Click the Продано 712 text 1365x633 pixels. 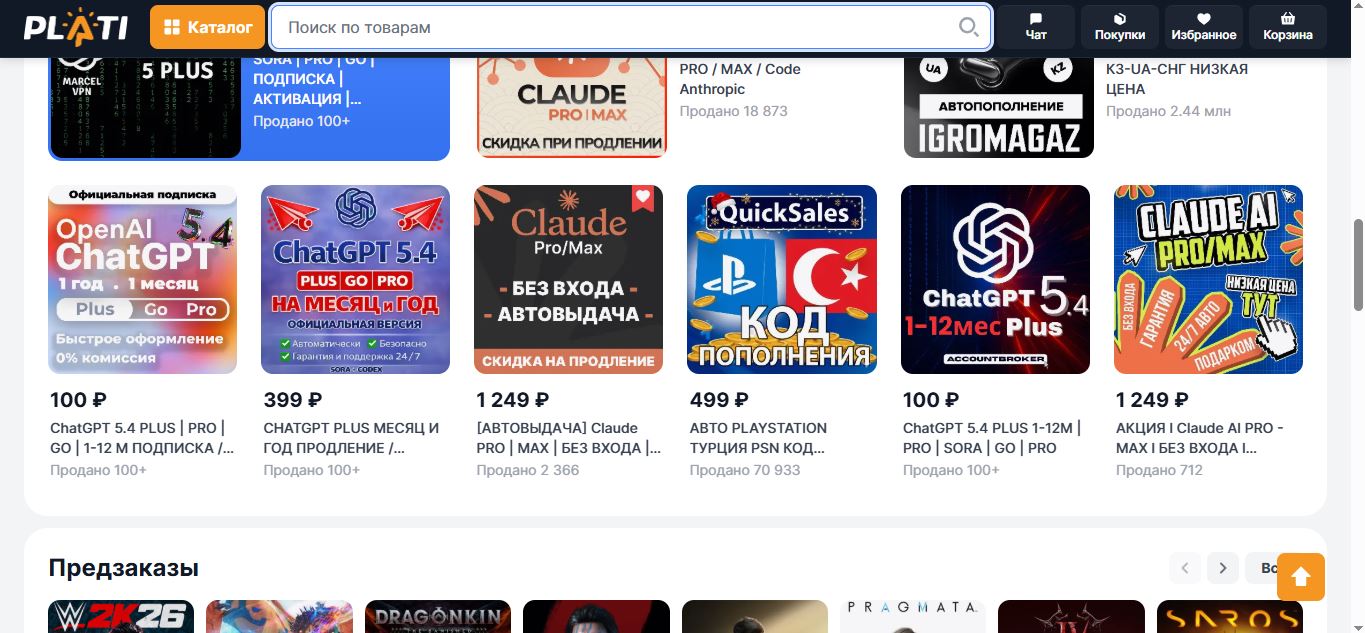pos(1159,470)
